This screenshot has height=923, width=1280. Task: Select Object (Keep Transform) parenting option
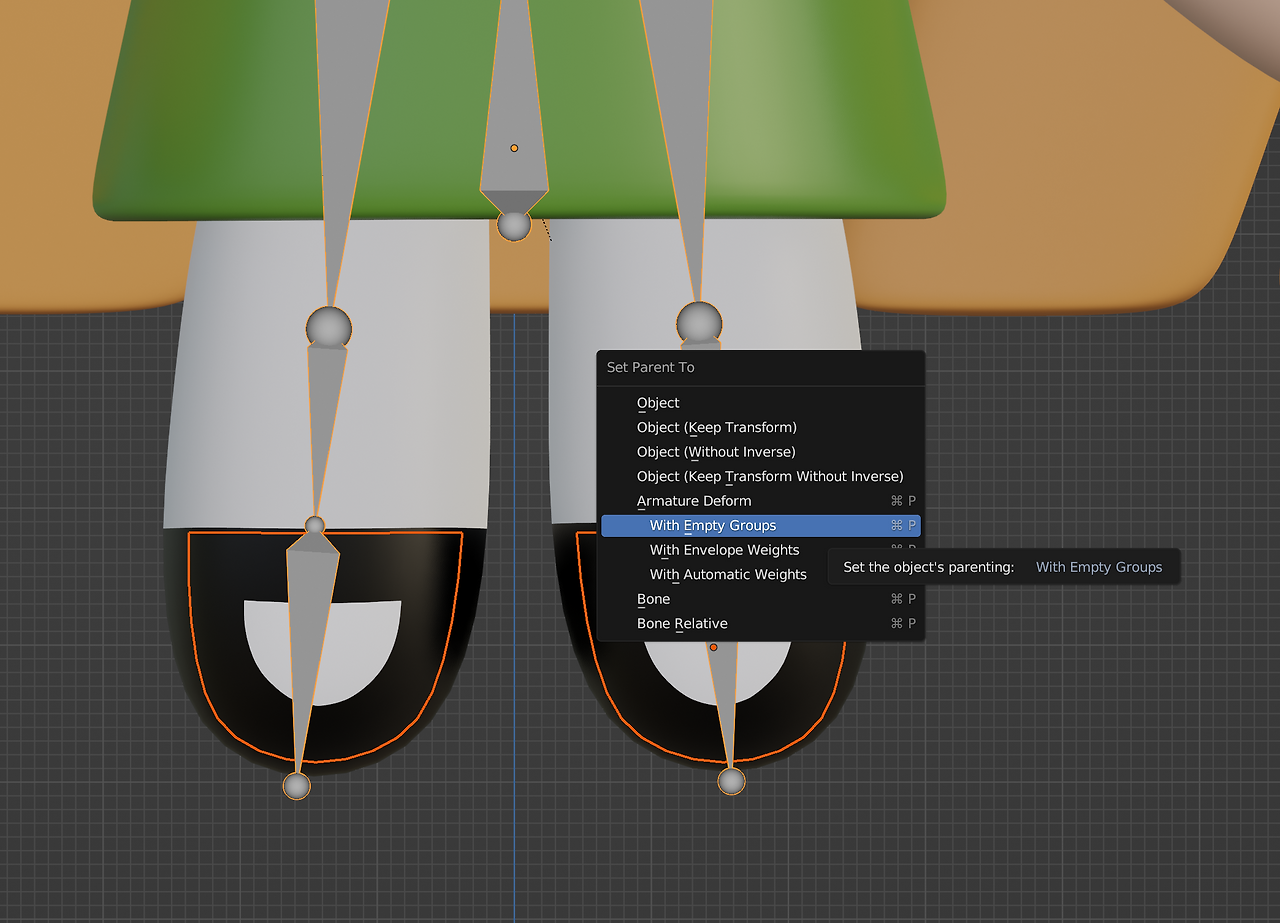760,427
